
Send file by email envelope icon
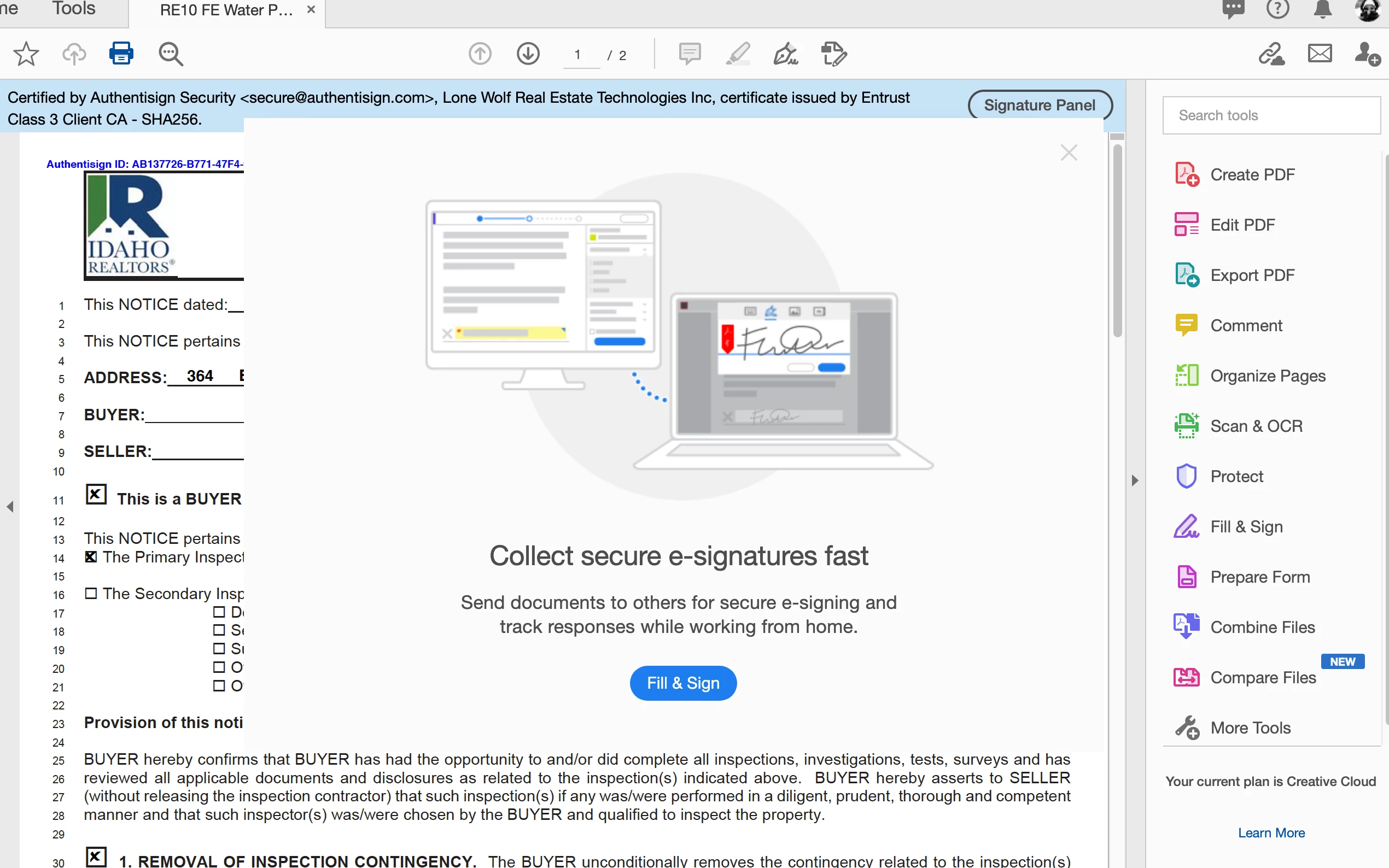click(x=1320, y=54)
